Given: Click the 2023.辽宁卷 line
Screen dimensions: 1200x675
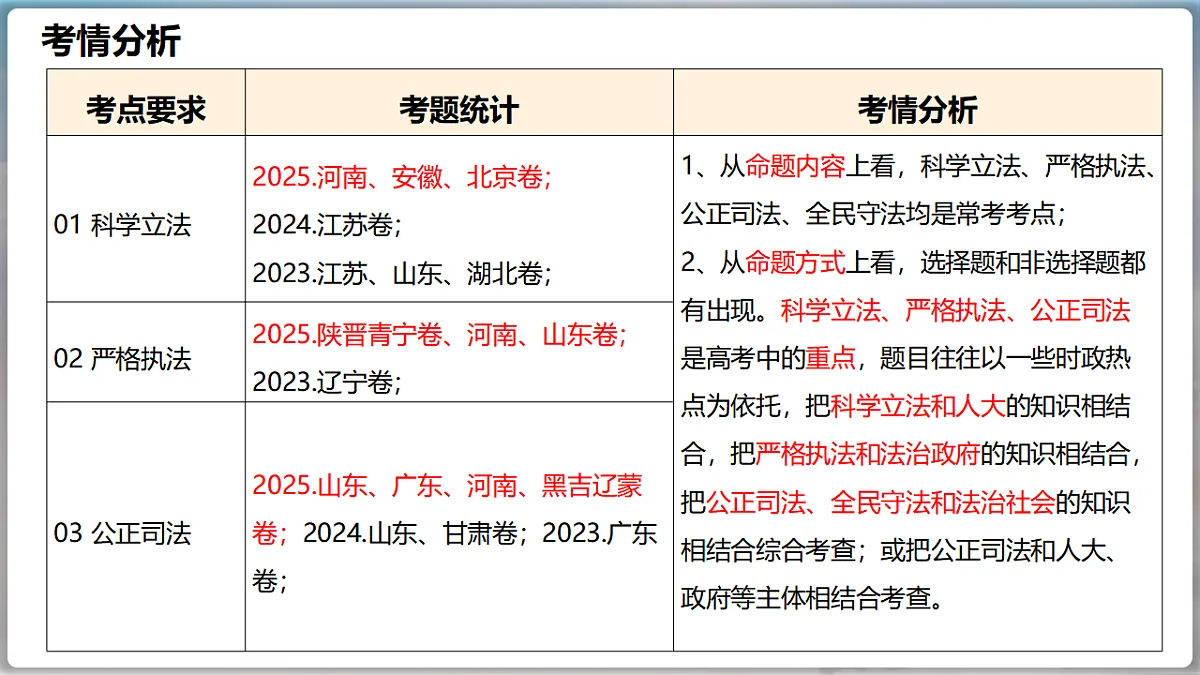Looking at the screenshot, I should click(x=327, y=382).
